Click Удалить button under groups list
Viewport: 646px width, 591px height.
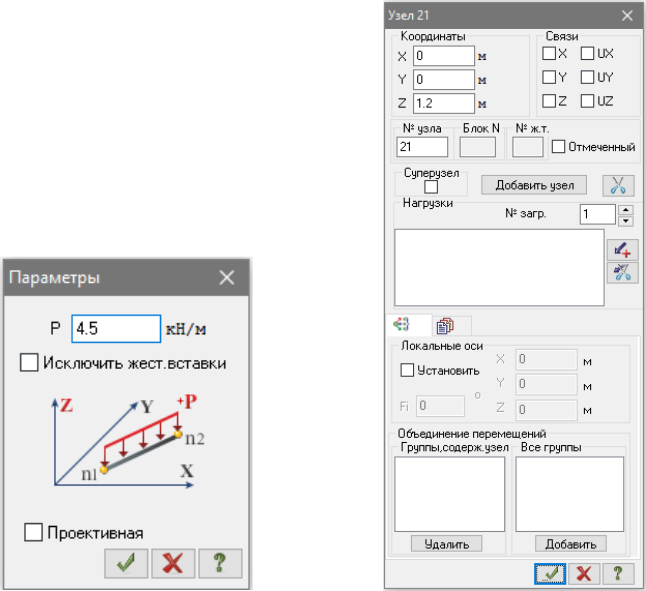pyautogui.click(x=445, y=544)
